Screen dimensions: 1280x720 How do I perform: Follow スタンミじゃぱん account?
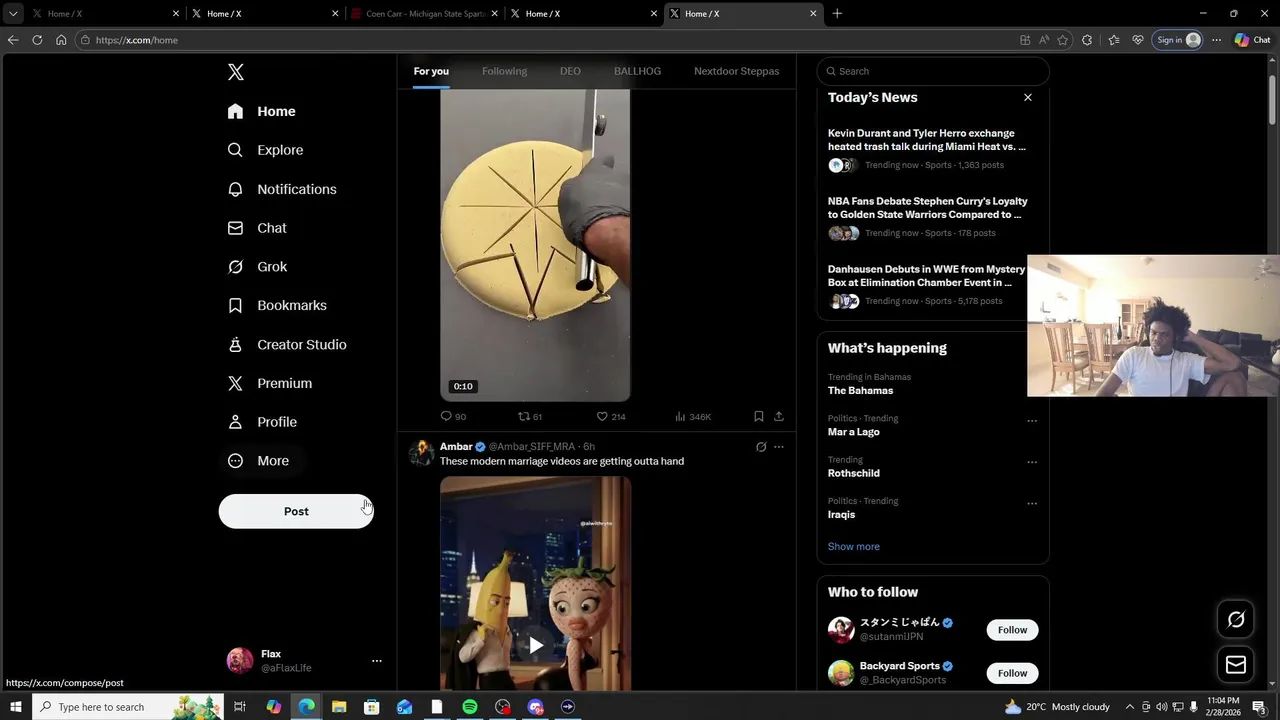click(1012, 629)
